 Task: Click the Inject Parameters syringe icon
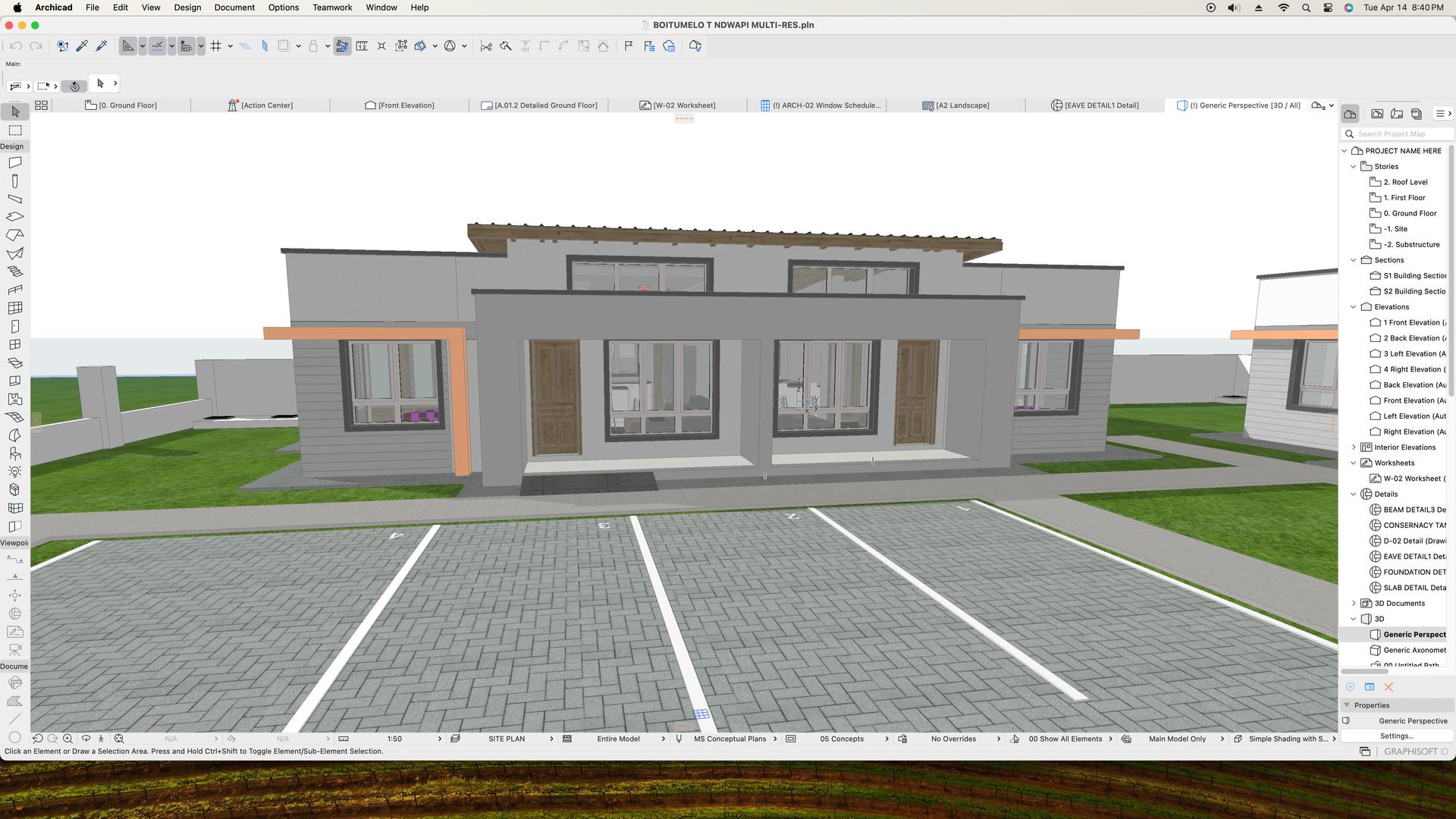101,46
